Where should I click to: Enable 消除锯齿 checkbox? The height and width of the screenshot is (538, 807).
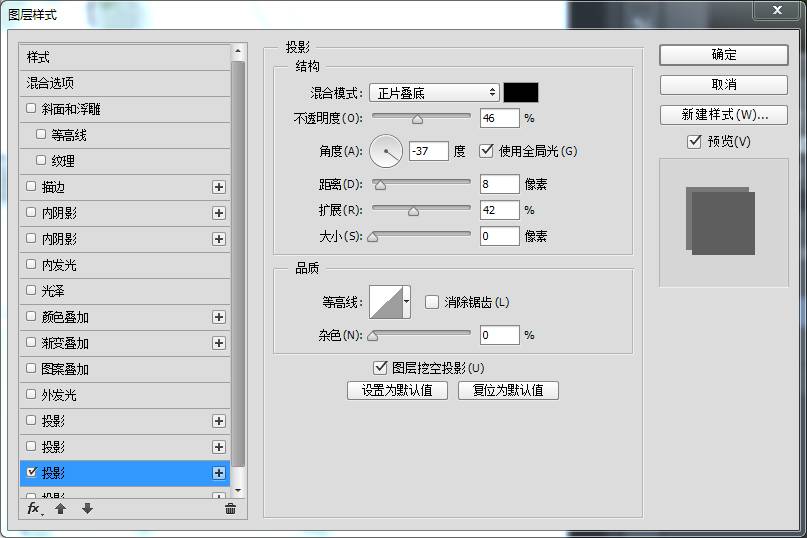pyautogui.click(x=432, y=302)
